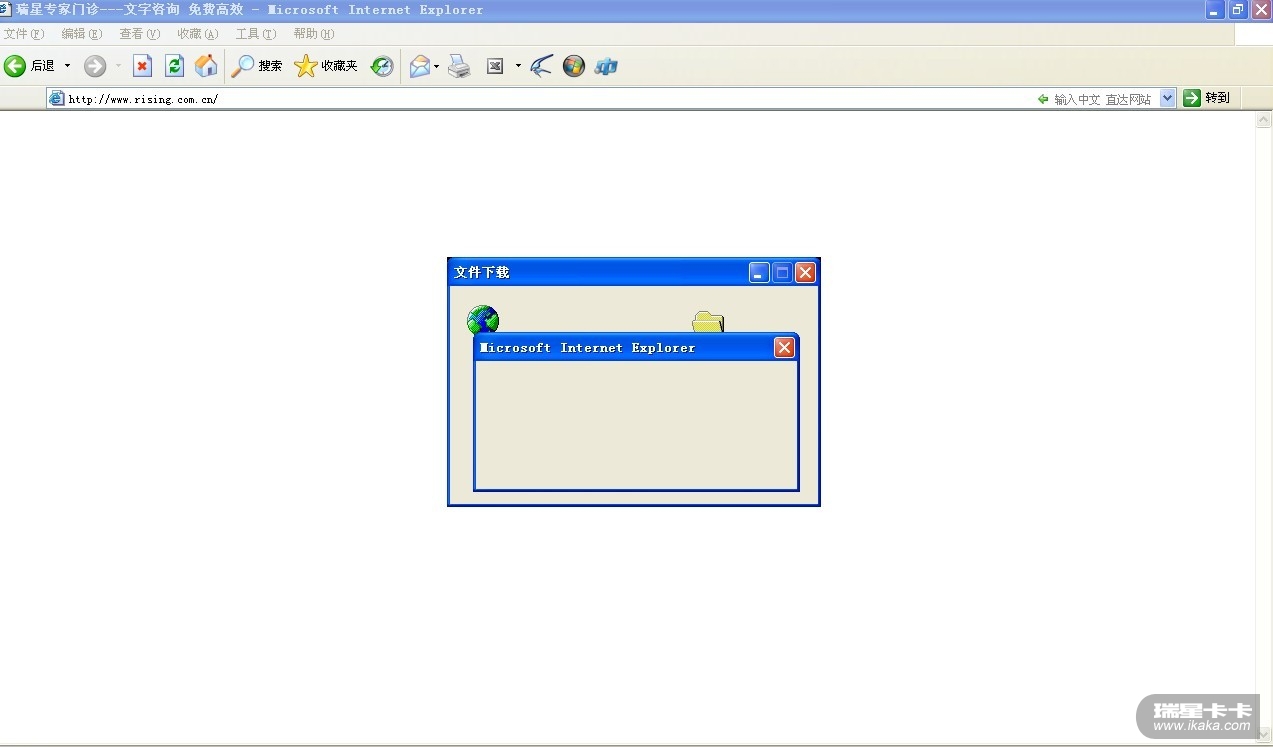Open the 收藏(A) menu
The height and width of the screenshot is (747, 1273).
click(198, 34)
